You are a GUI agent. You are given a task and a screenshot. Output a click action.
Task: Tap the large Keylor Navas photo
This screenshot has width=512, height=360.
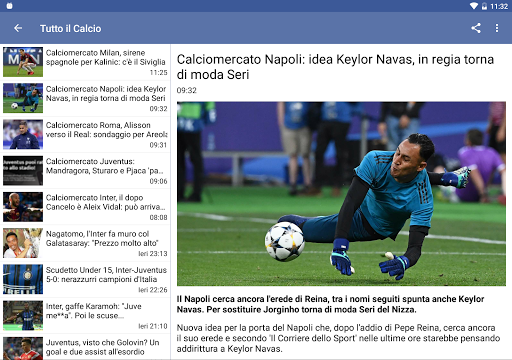(341, 194)
